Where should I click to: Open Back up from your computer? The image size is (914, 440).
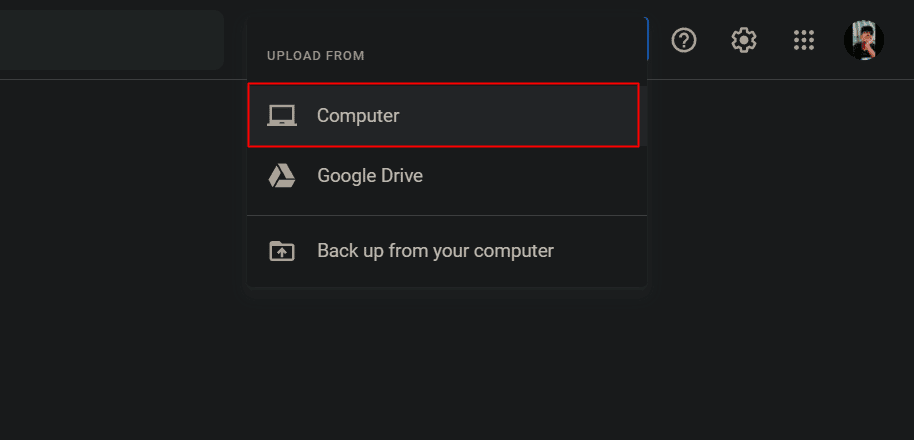tap(447, 251)
